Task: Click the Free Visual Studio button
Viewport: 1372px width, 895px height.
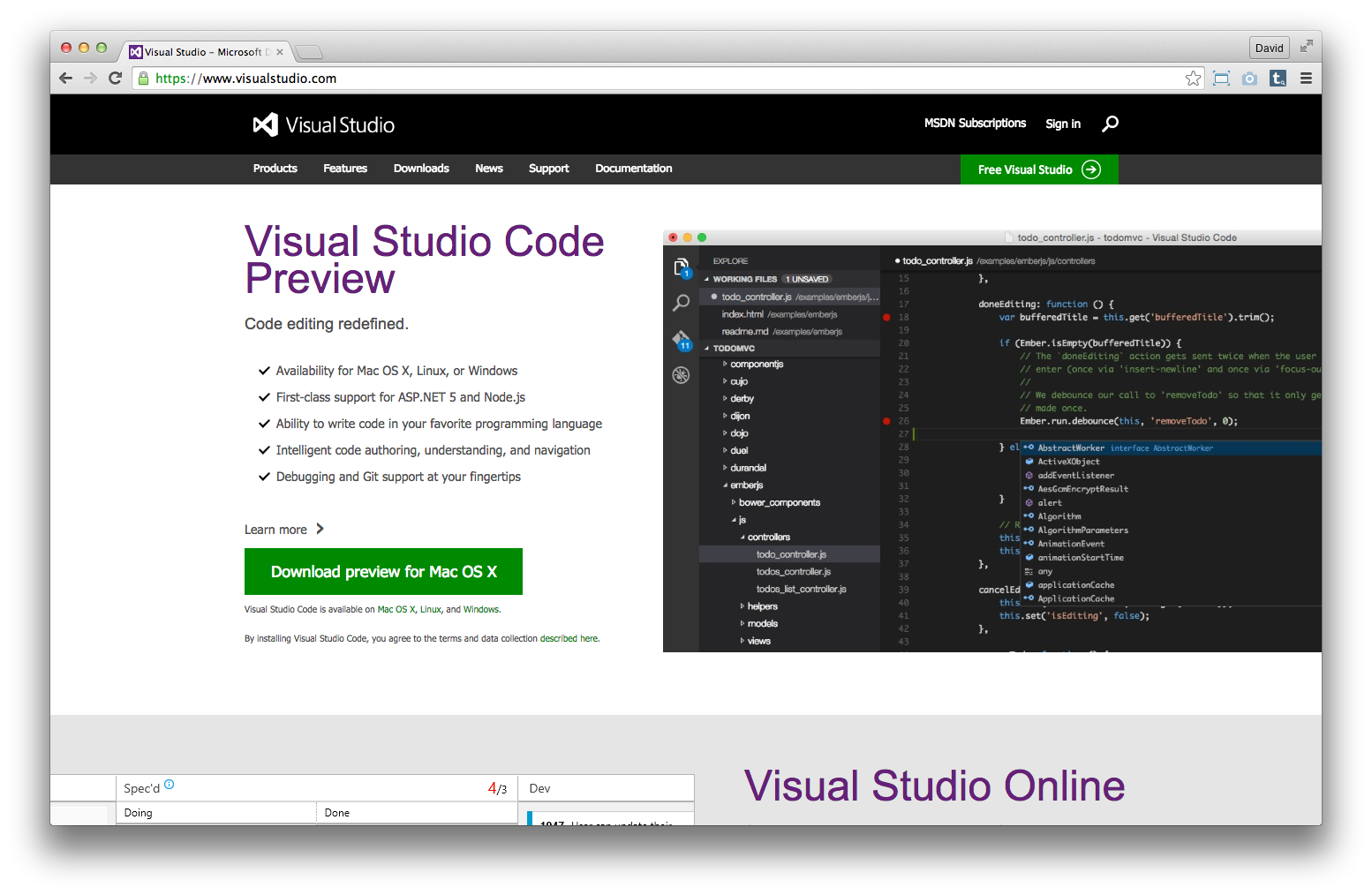Action: pos(1039,169)
